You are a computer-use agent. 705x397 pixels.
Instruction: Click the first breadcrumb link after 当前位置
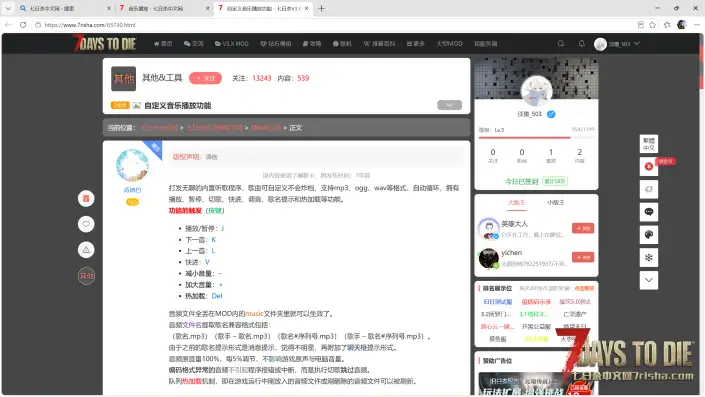[x=160, y=128]
